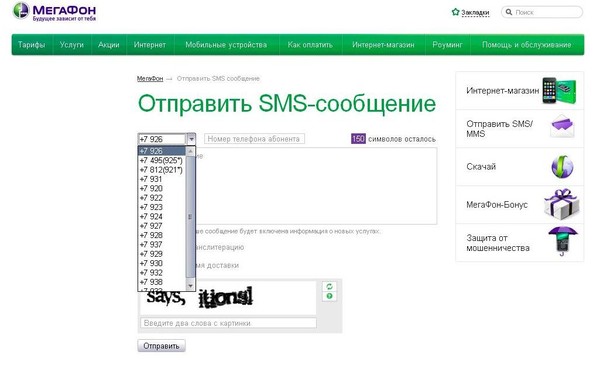This screenshot has height=386, width=600.
Task: Pick prefix +7 927
Action: 162,226
